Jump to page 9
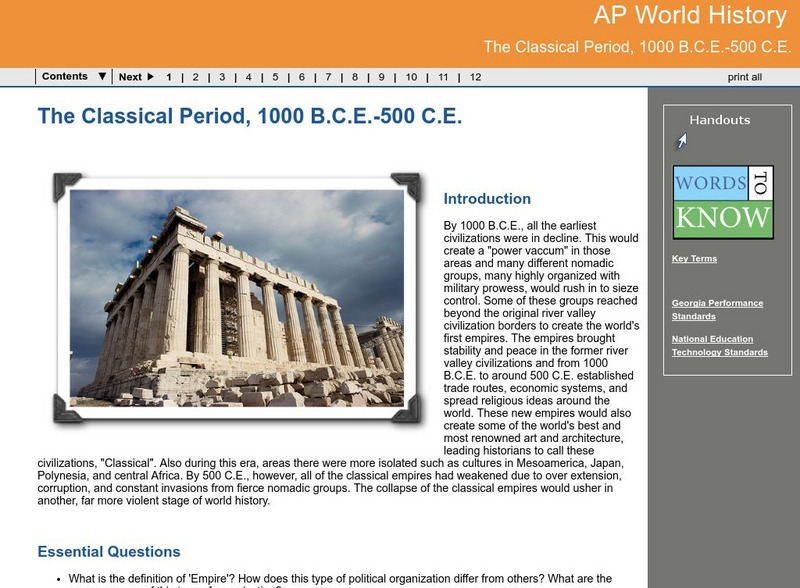800x588 pixels. (381, 77)
